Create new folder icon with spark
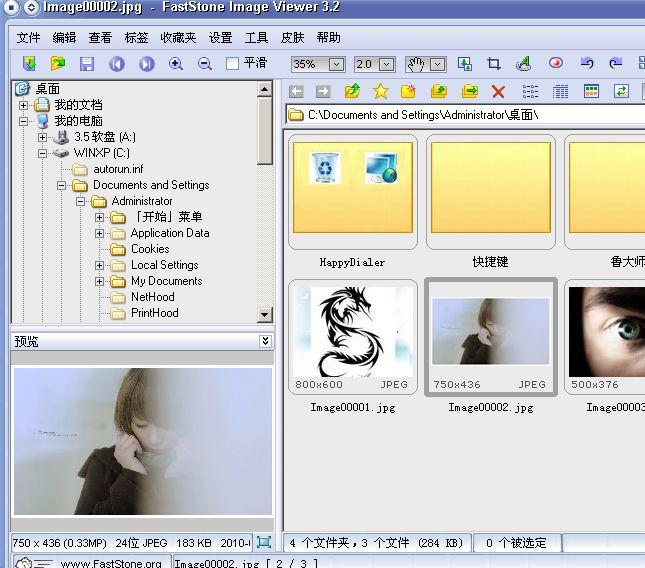This screenshot has width=645, height=568. coord(408,91)
